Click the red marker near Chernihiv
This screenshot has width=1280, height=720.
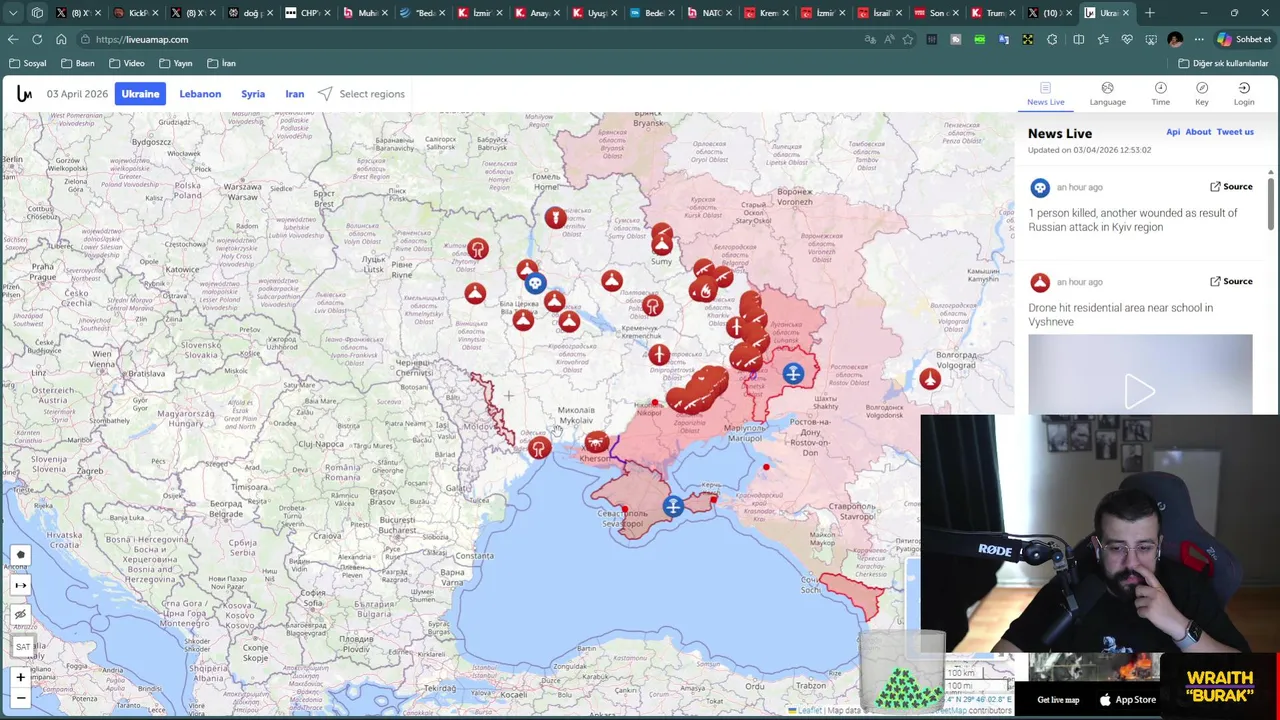[x=555, y=217]
